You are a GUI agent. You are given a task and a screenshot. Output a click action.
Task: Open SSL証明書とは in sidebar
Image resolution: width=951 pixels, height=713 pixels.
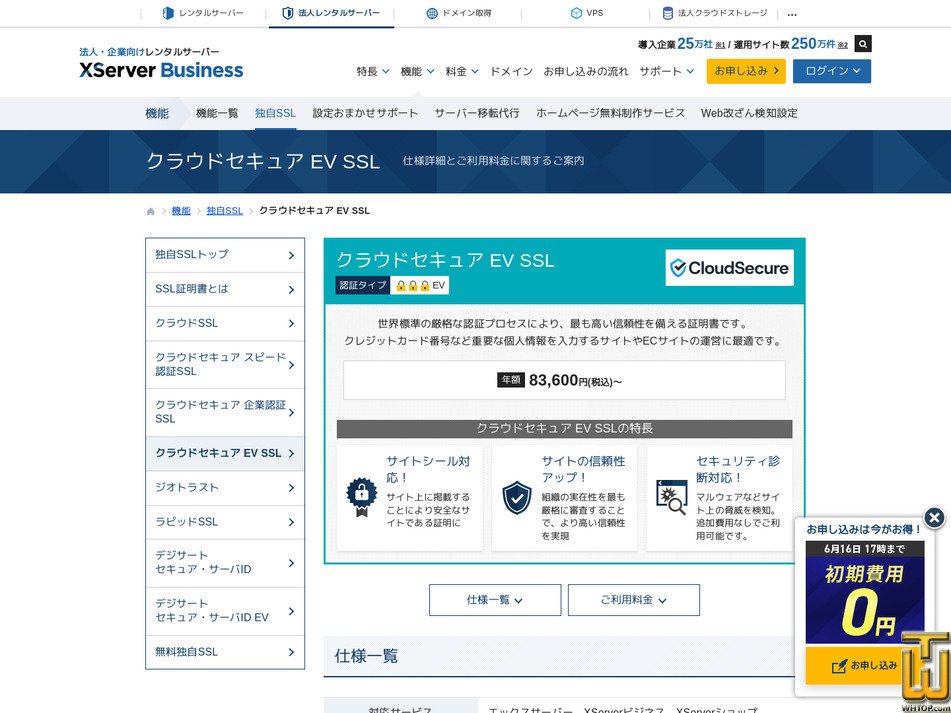(225, 289)
